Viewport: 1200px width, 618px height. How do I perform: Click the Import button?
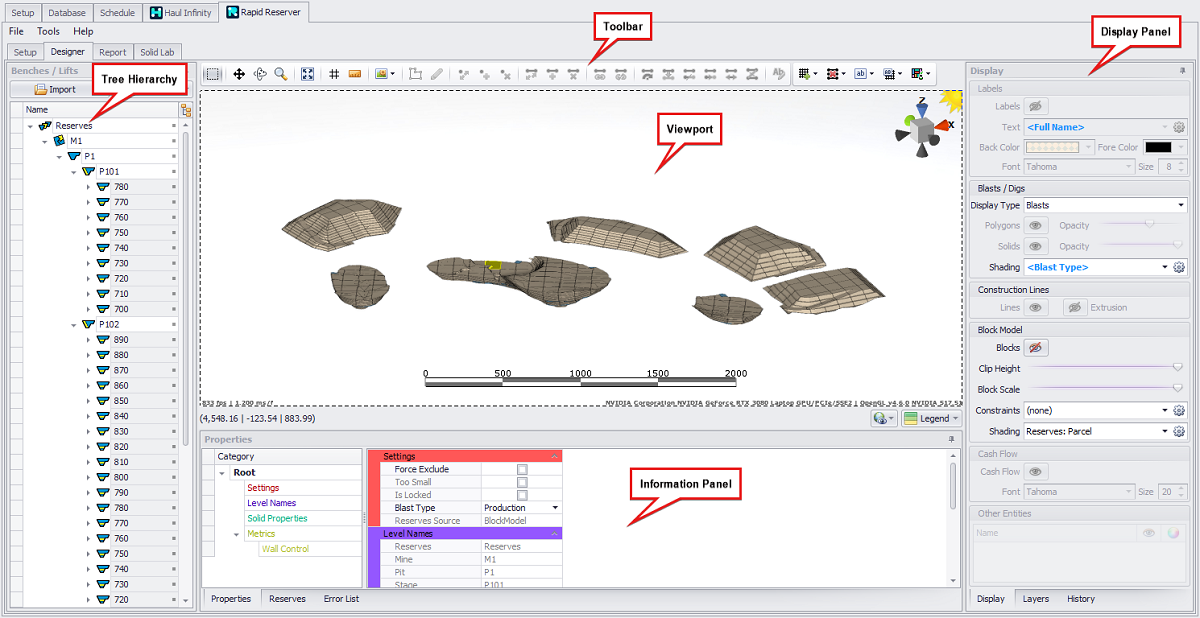click(54, 89)
